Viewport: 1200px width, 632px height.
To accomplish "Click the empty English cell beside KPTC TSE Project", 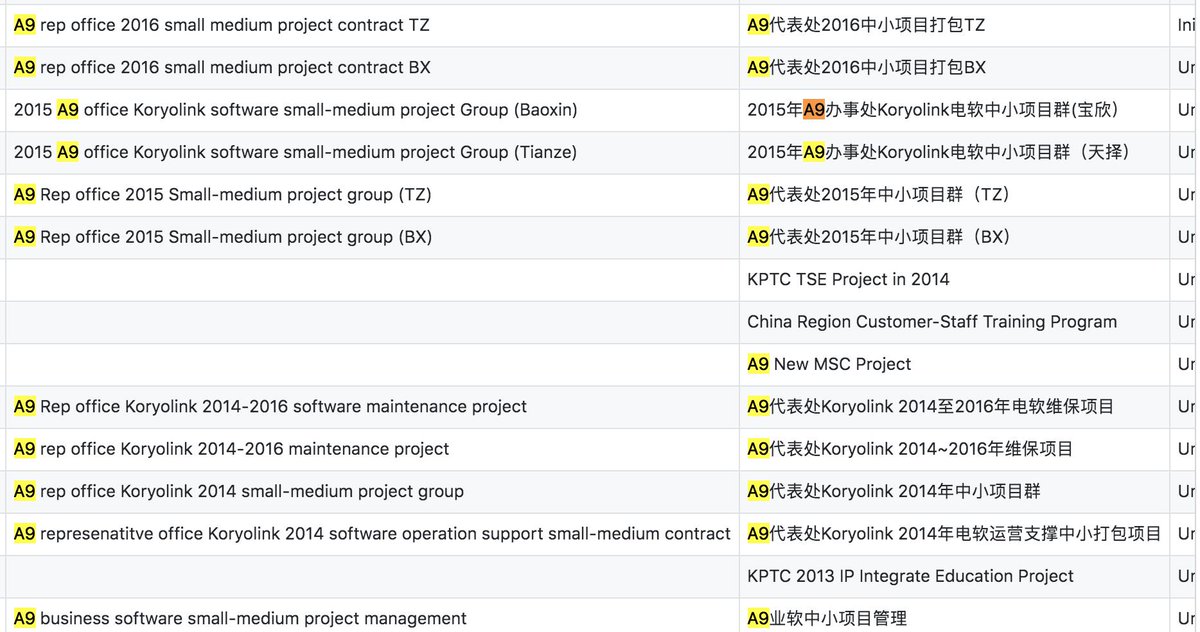I will pyautogui.click(x=372, y=280).
